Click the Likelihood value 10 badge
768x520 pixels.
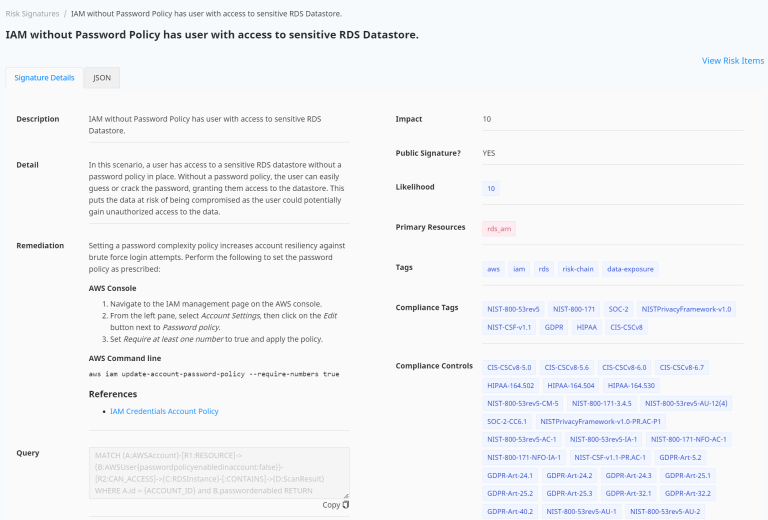491,188
